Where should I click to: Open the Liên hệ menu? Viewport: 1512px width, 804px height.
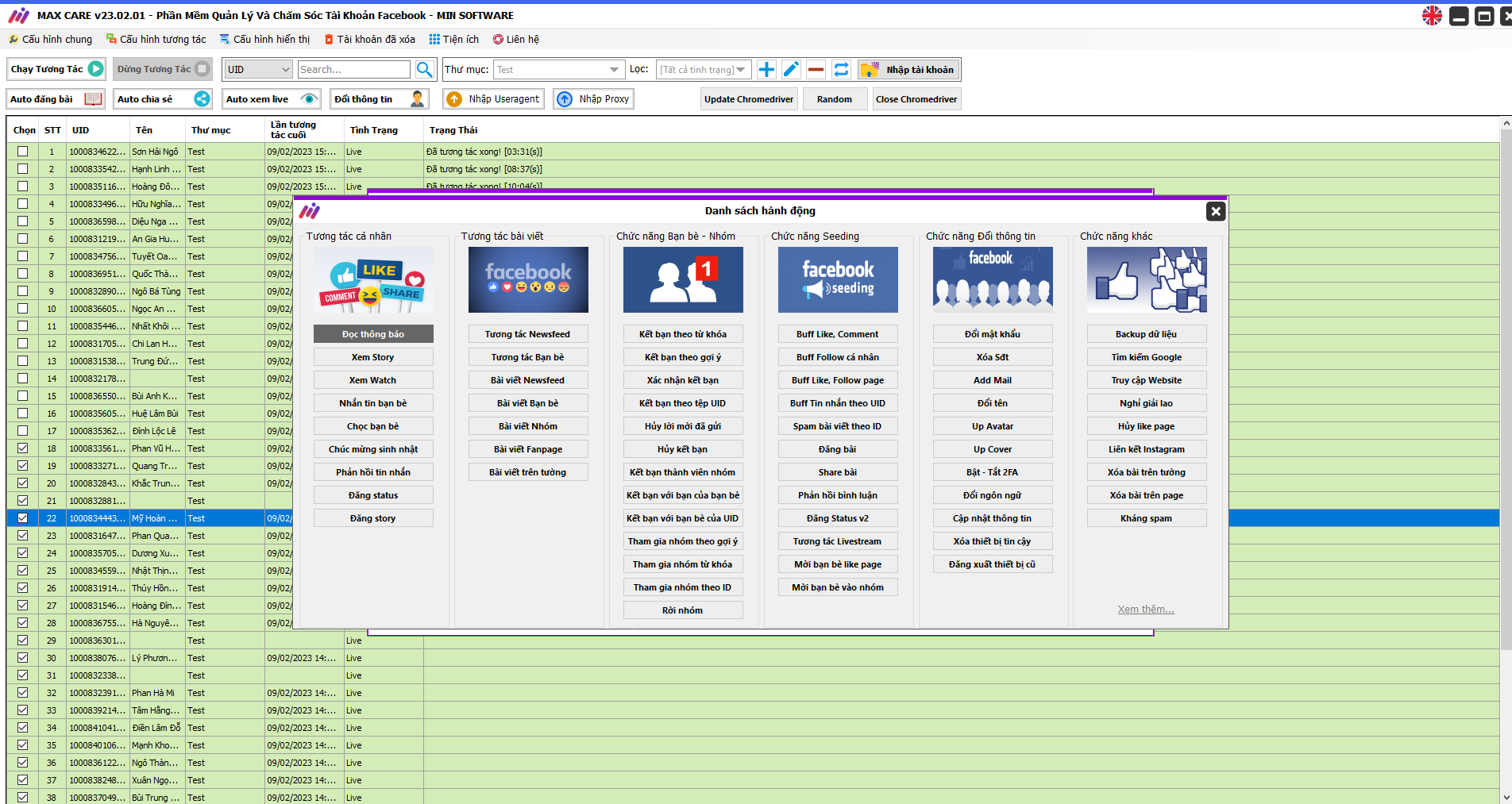[x=516, y=39]
